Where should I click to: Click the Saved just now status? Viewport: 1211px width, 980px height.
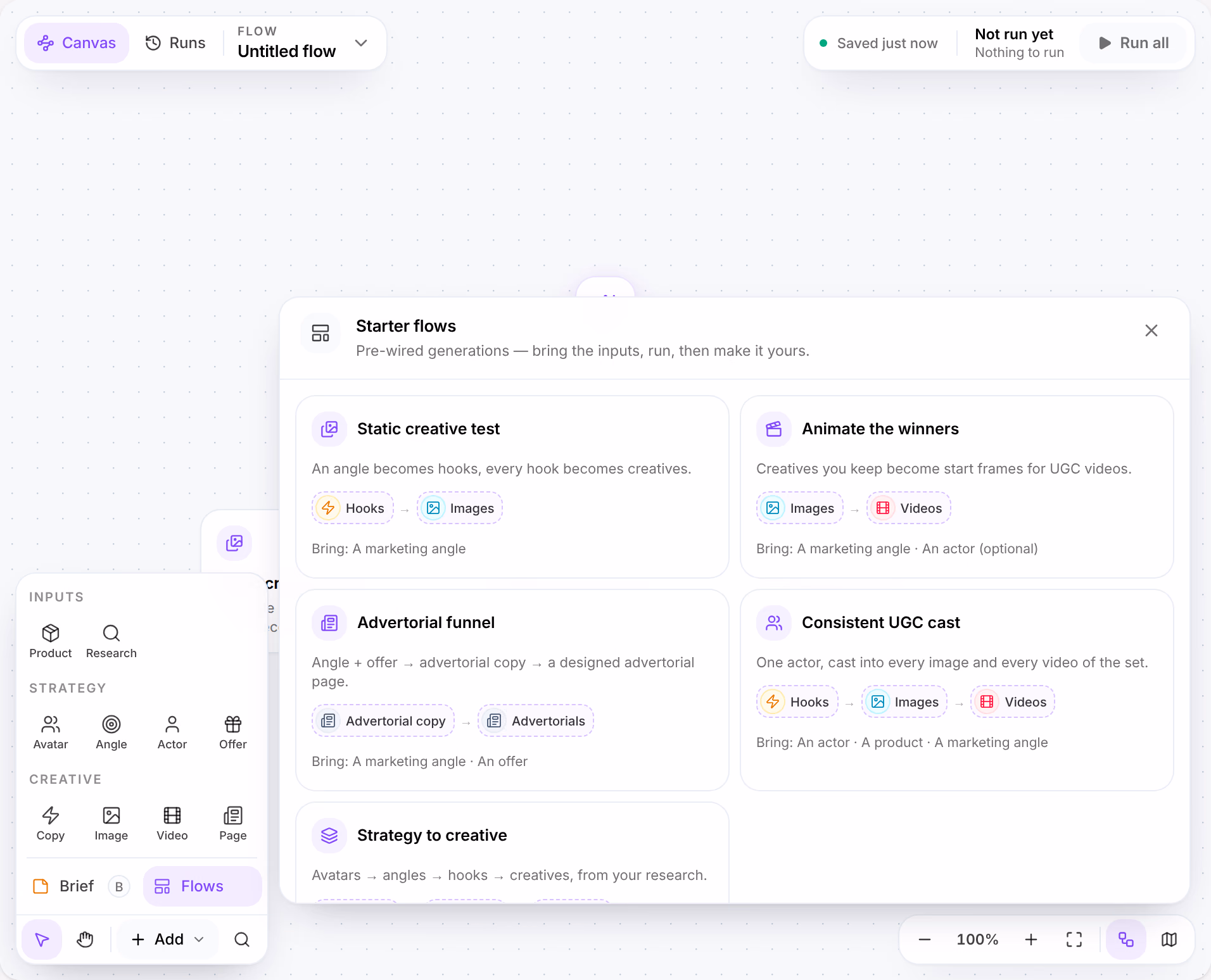coord(879,43)
